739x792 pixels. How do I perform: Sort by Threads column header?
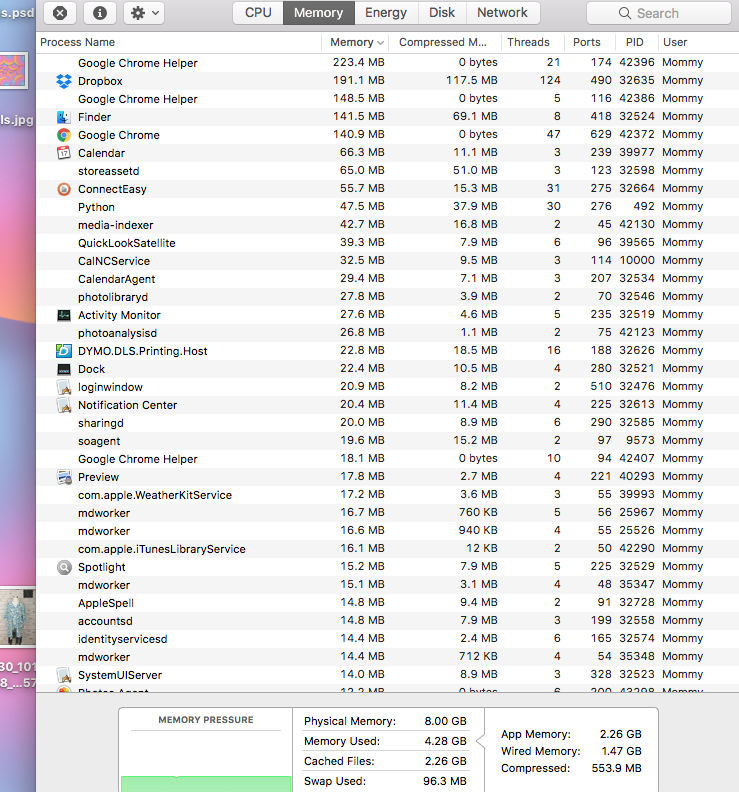coord(533,42)
